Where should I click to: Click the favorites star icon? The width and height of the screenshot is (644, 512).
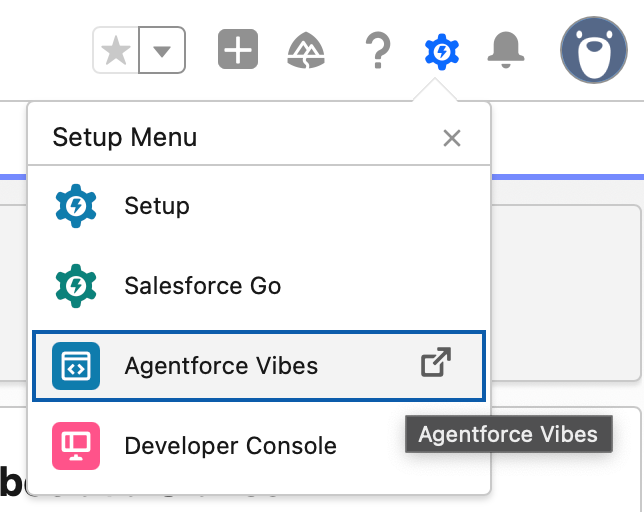116,50
